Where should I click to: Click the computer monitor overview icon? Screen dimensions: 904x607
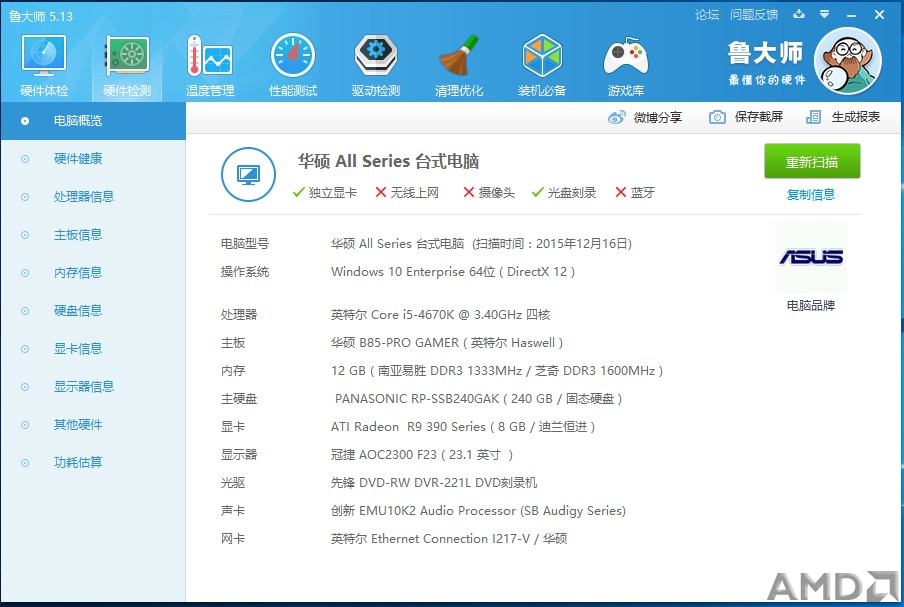pyautogui.click(x=248, y=175)
